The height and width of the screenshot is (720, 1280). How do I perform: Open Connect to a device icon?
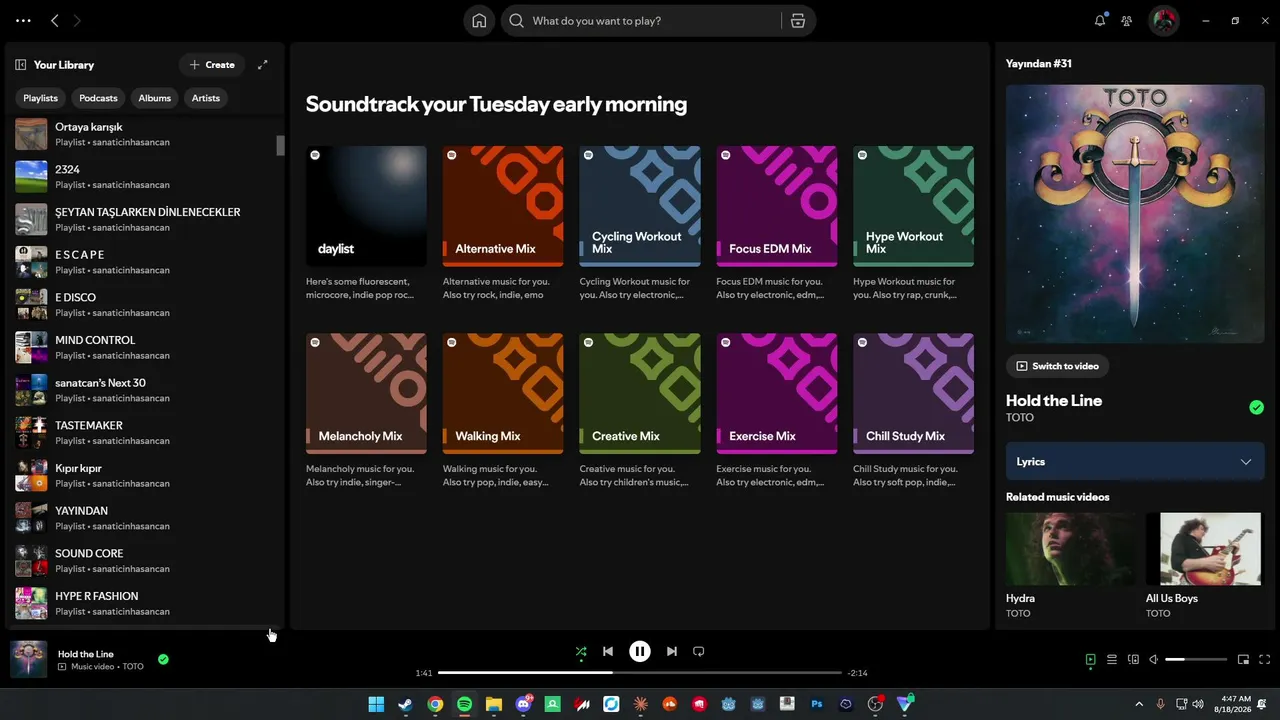tap(1133, 659)
